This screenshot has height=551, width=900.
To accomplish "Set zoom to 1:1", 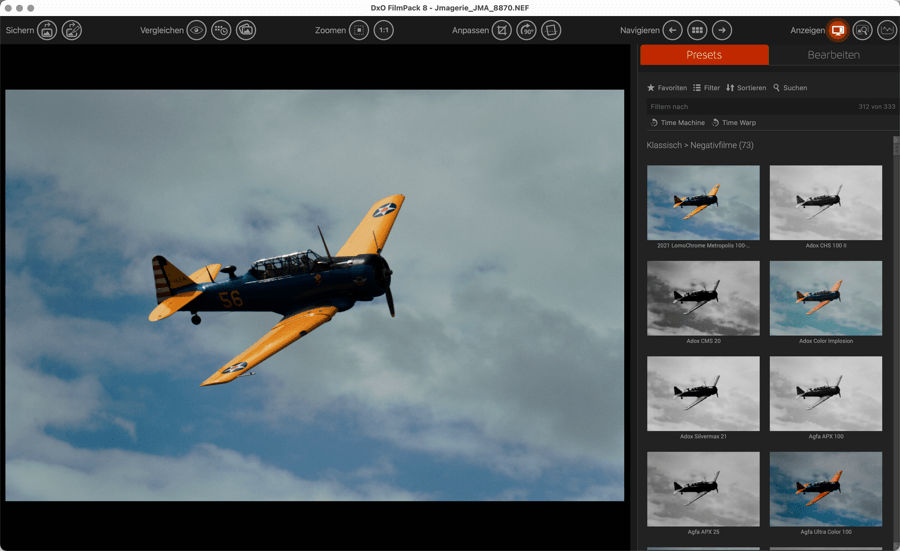I will click(384, 31).
